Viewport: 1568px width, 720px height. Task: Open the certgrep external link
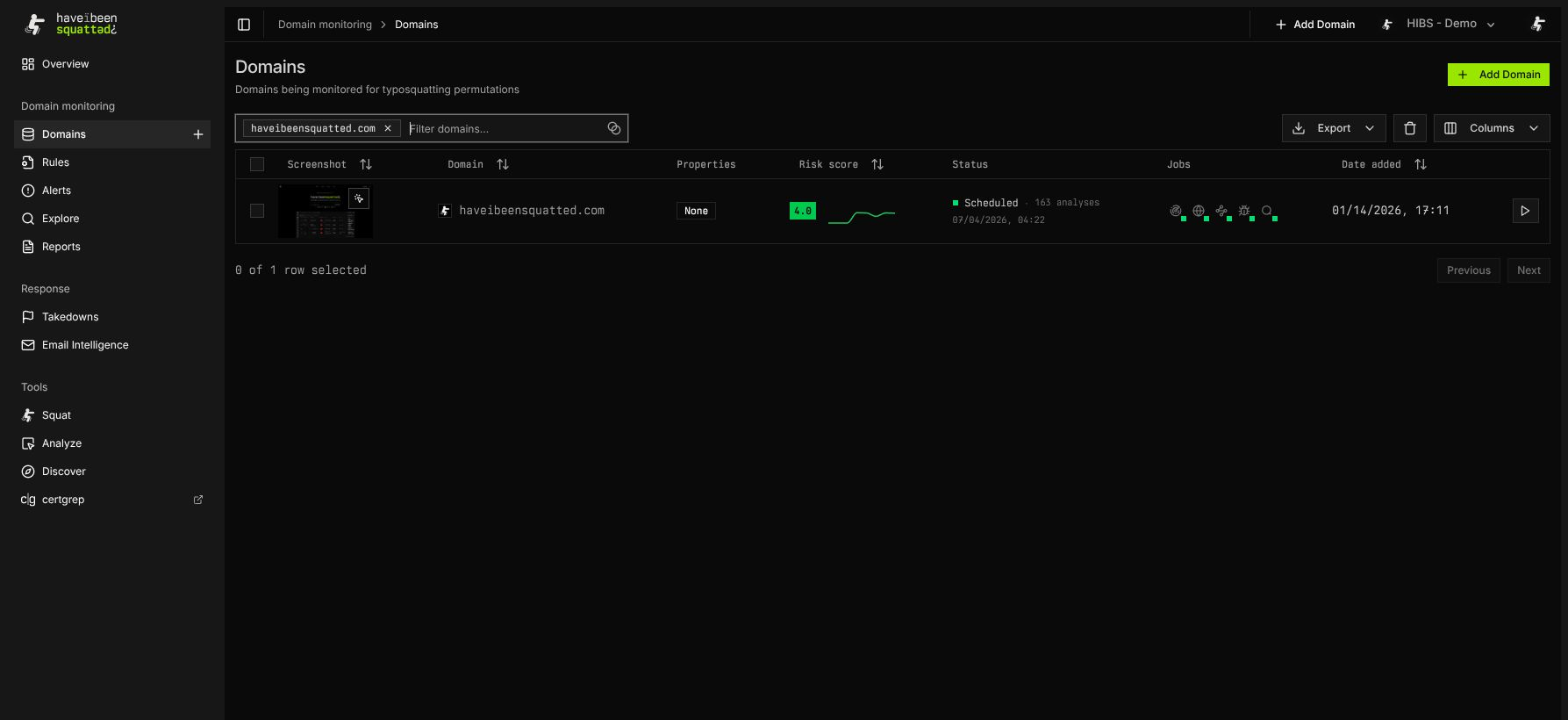[x=112, y=500]
